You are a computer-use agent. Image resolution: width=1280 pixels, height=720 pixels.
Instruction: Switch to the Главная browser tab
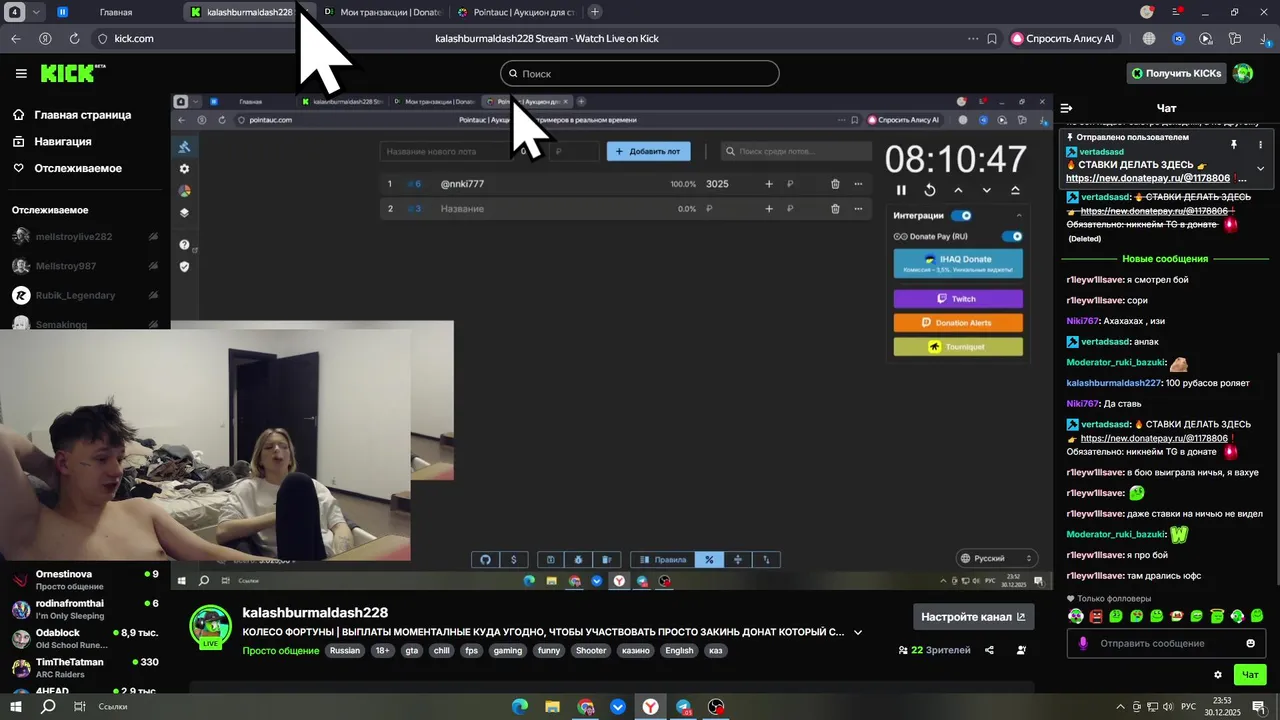115,12
